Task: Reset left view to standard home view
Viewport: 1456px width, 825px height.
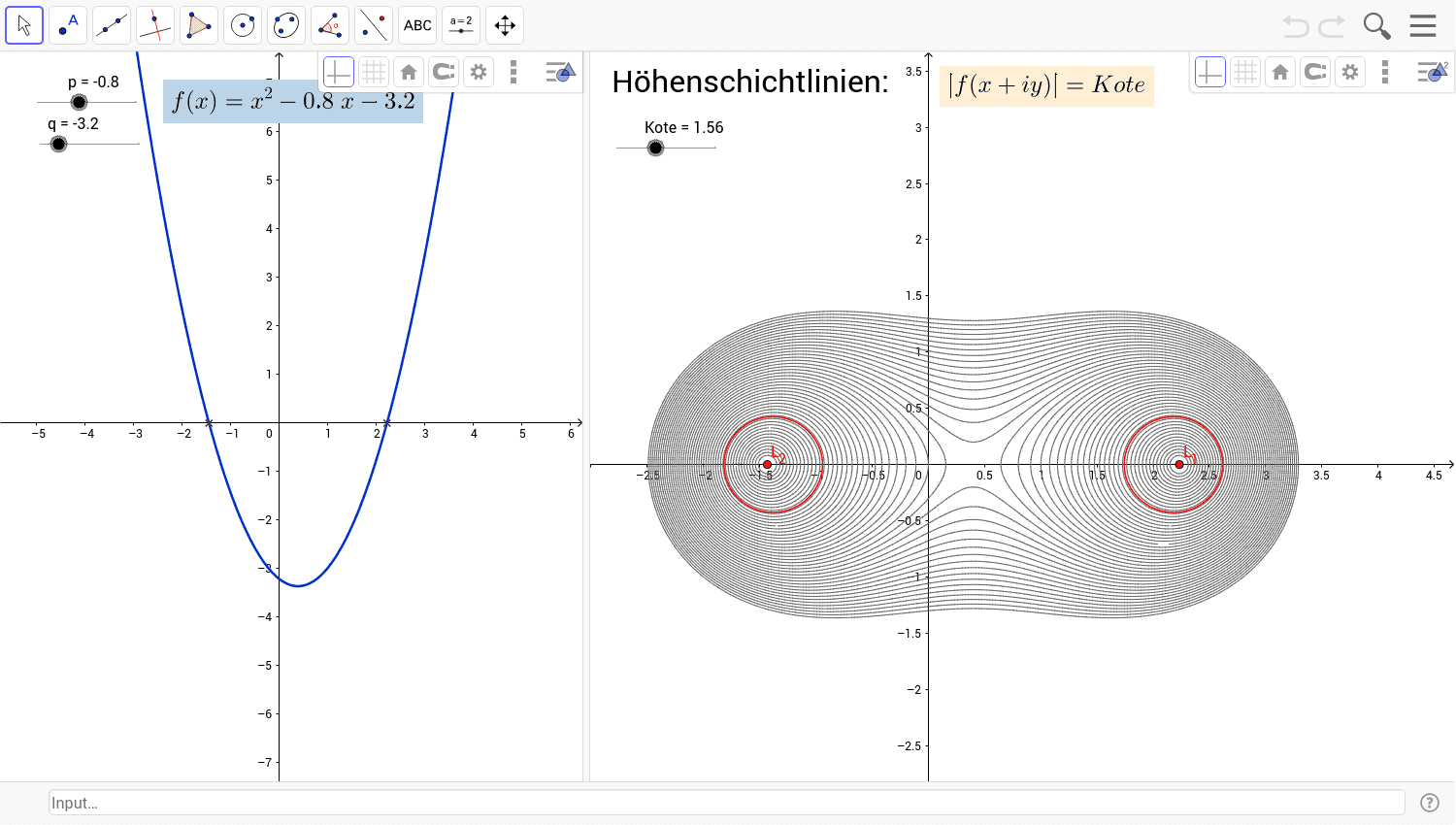Action: [x=409, y=72]
